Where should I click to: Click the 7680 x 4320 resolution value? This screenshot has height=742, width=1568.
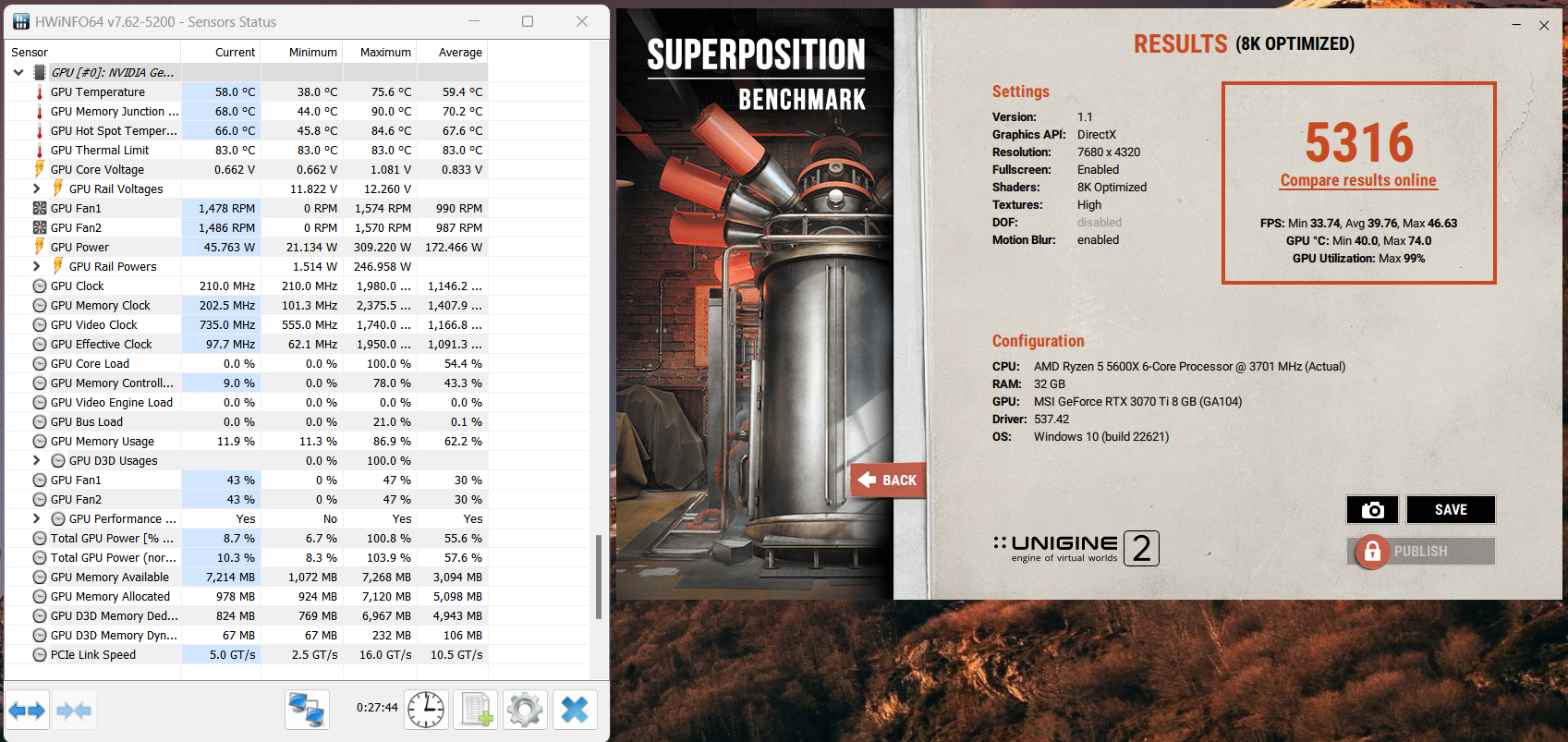1109,152
